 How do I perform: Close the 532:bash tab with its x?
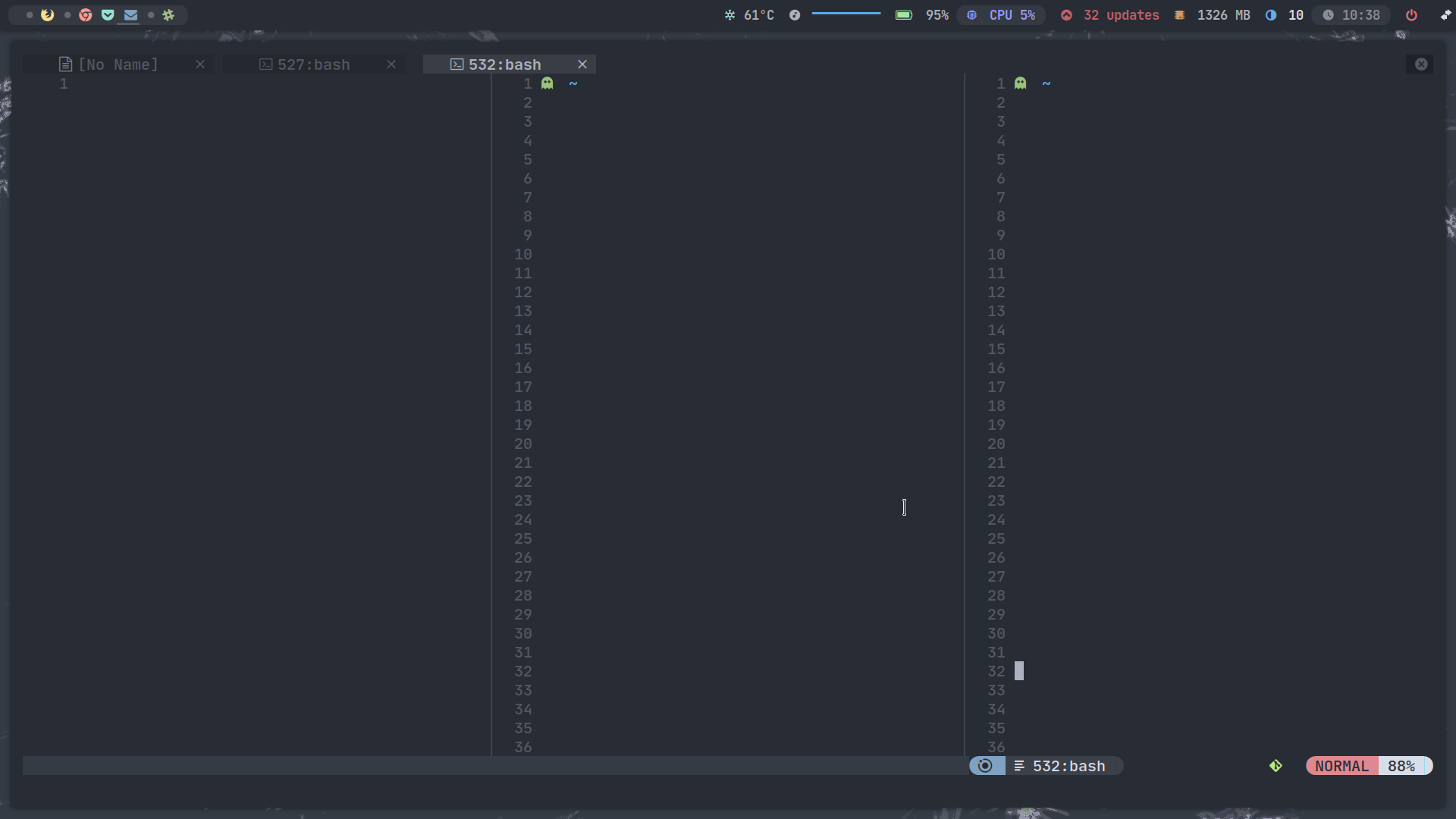582,64
